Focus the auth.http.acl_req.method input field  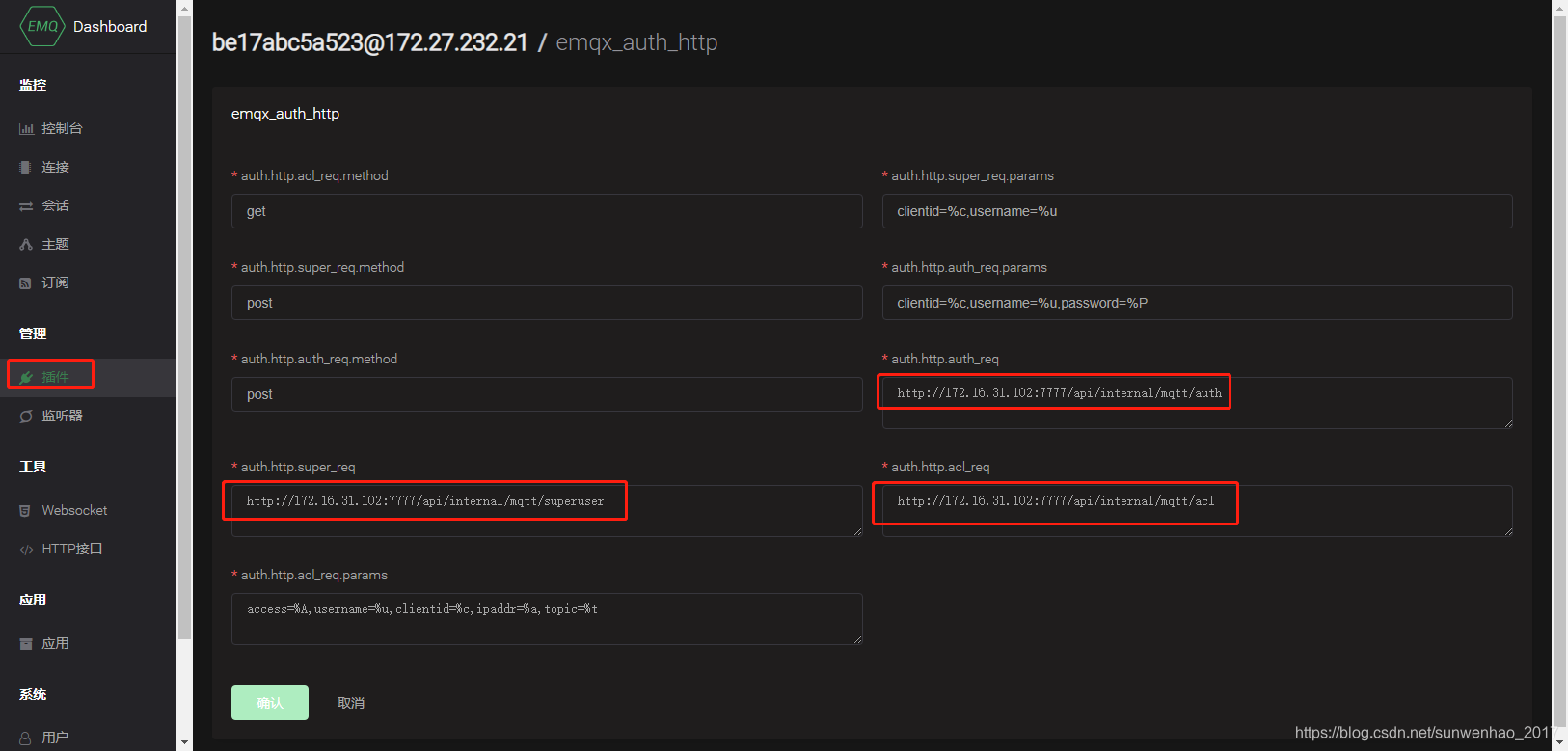point(547,211)
